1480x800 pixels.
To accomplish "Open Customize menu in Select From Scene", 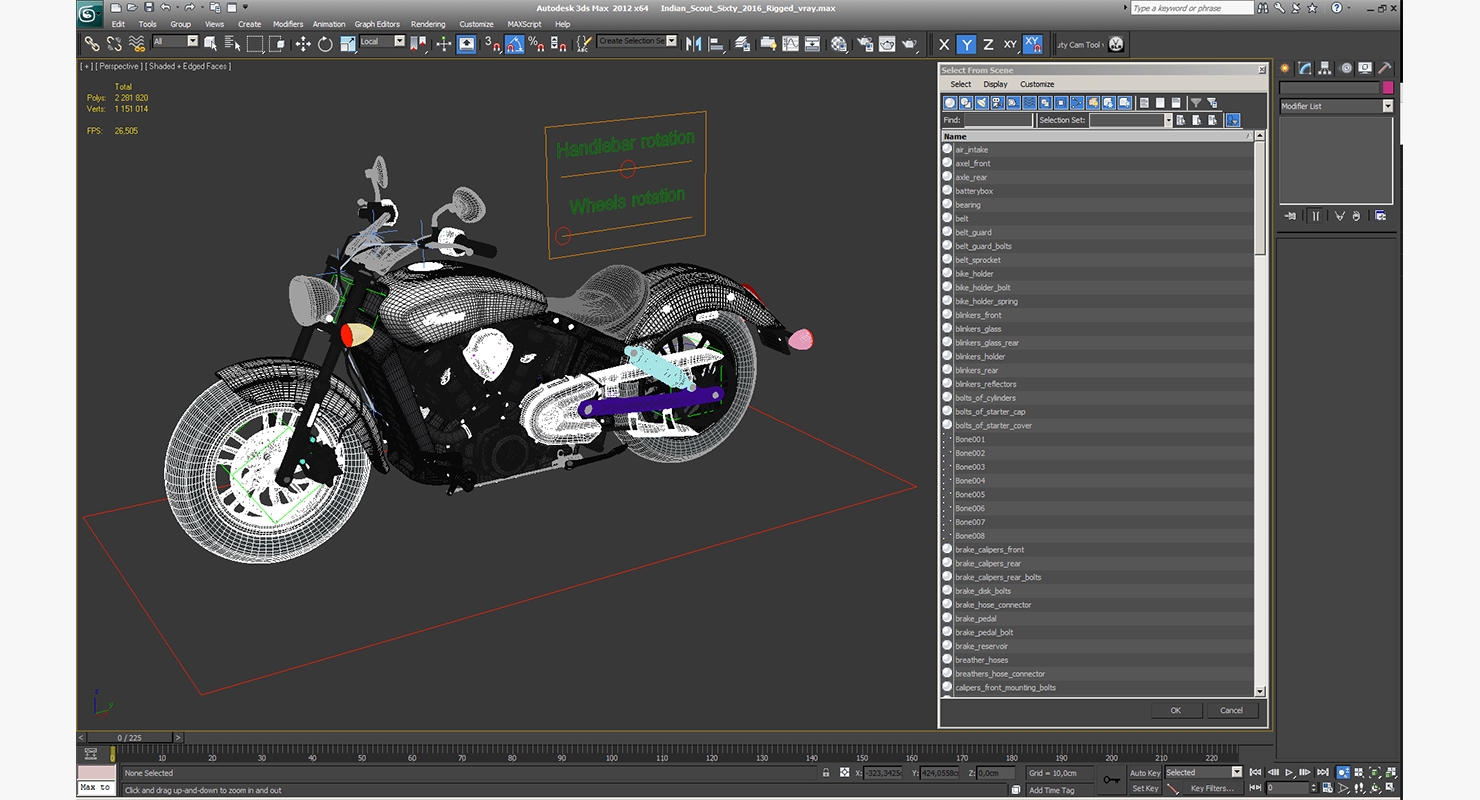I will click(1037, 84).
